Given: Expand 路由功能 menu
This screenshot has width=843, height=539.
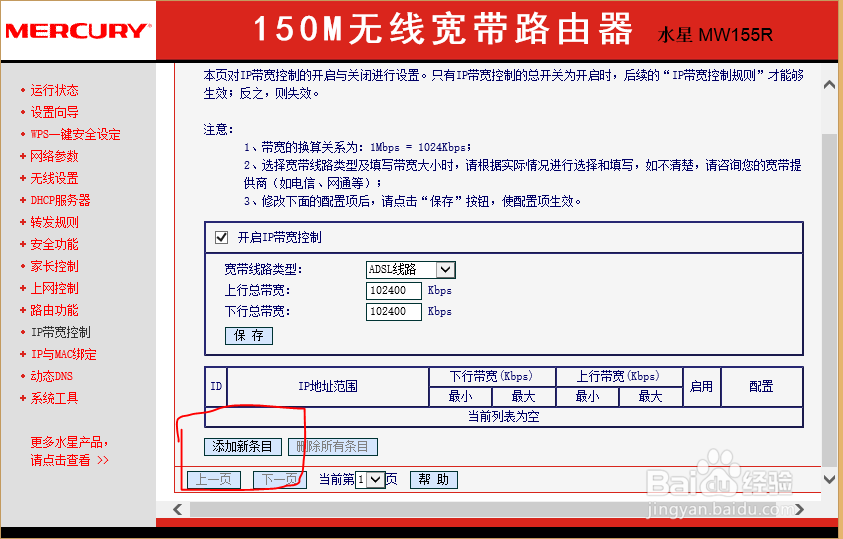Looking at the screenshot, I should coord(54,311).
